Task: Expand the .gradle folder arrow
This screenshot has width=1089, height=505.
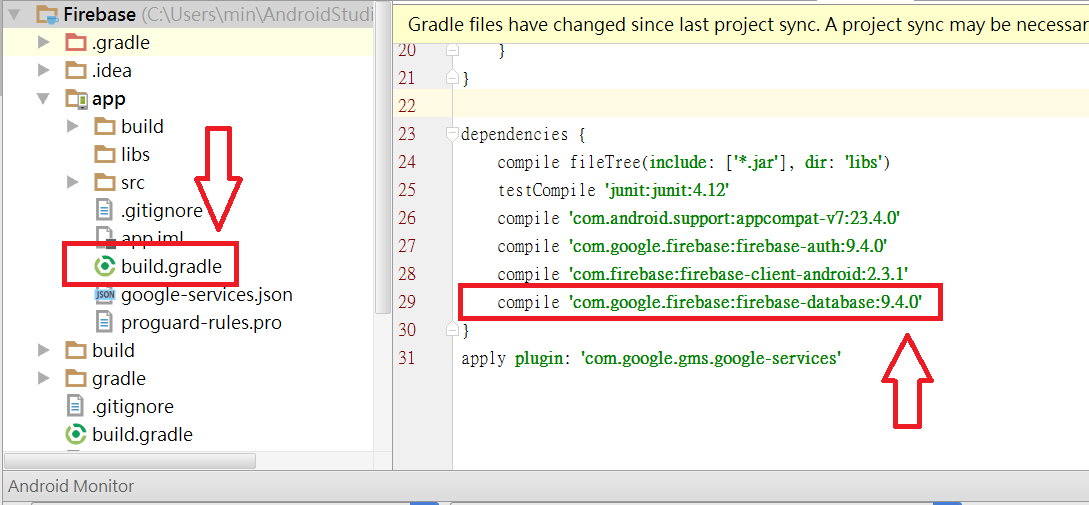Action: (x=44, y=42)
